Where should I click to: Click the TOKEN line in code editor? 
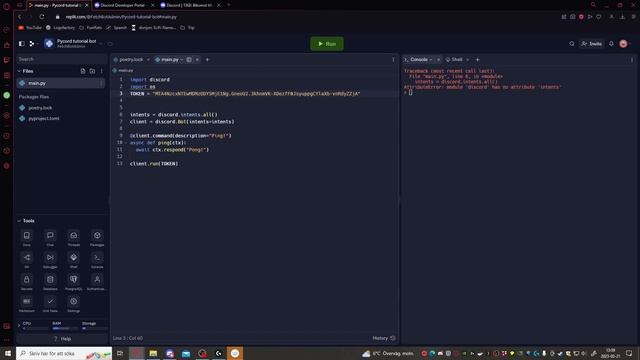[245, 93]
